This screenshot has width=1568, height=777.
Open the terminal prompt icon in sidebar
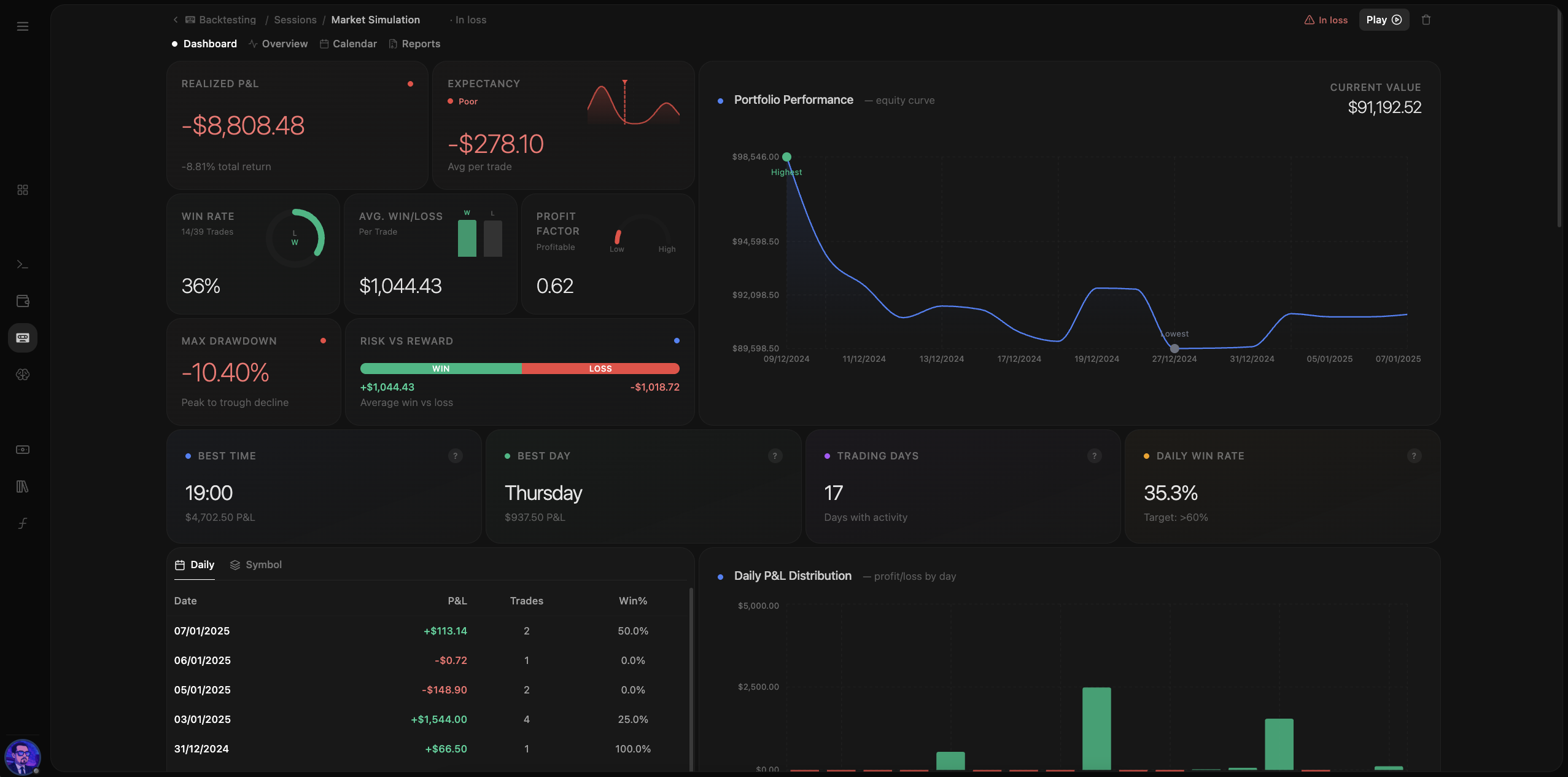coord(23,264)
